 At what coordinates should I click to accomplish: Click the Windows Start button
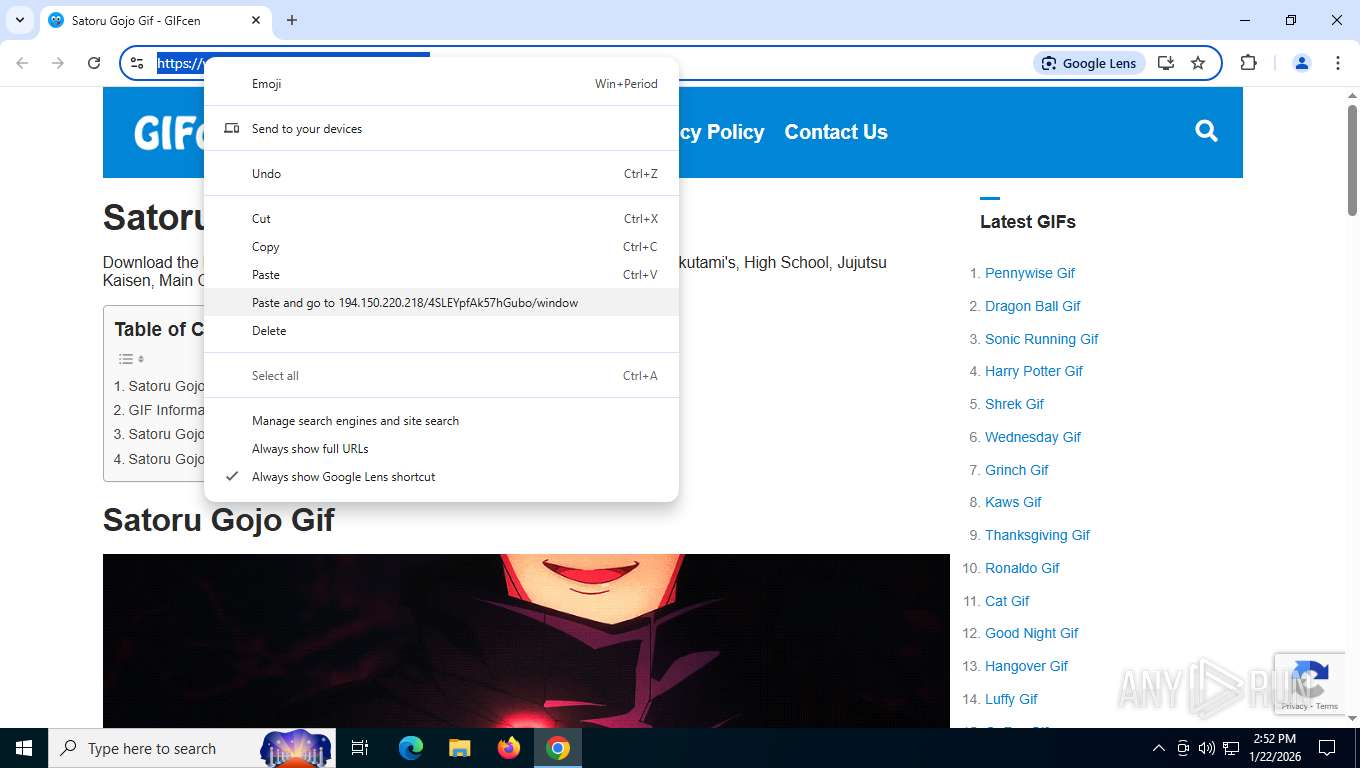(24, 748)
